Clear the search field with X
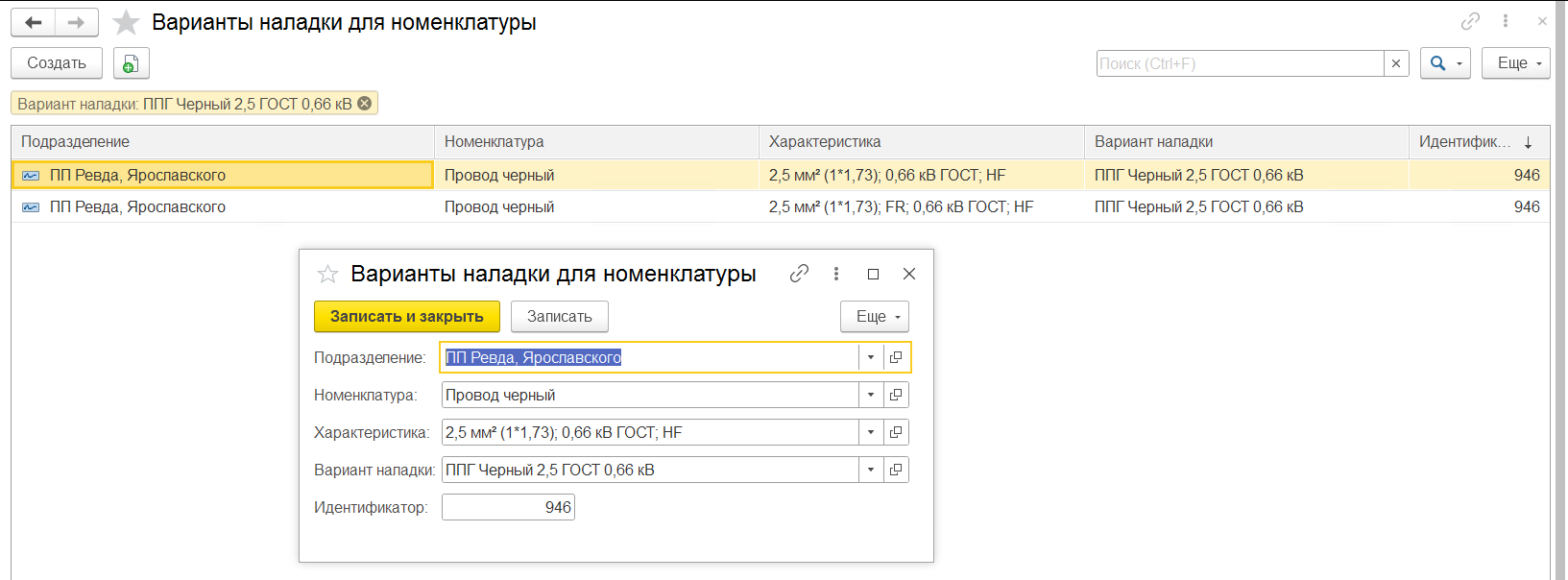Screen dimensions: 1568x580 pos(1396,63)
